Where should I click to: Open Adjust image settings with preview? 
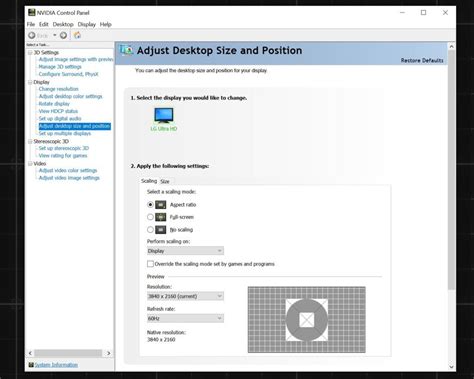pos(76,59)
